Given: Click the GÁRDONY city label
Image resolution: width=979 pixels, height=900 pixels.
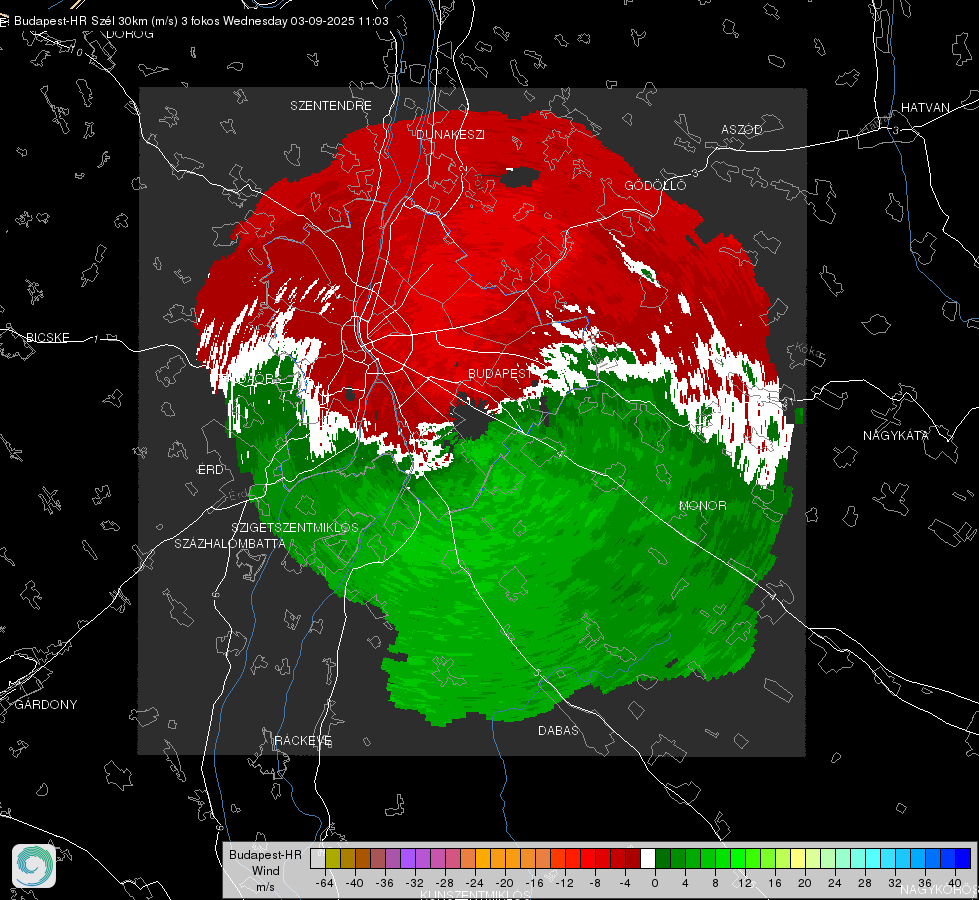Looking at the screenshot, I should [46, 705].
